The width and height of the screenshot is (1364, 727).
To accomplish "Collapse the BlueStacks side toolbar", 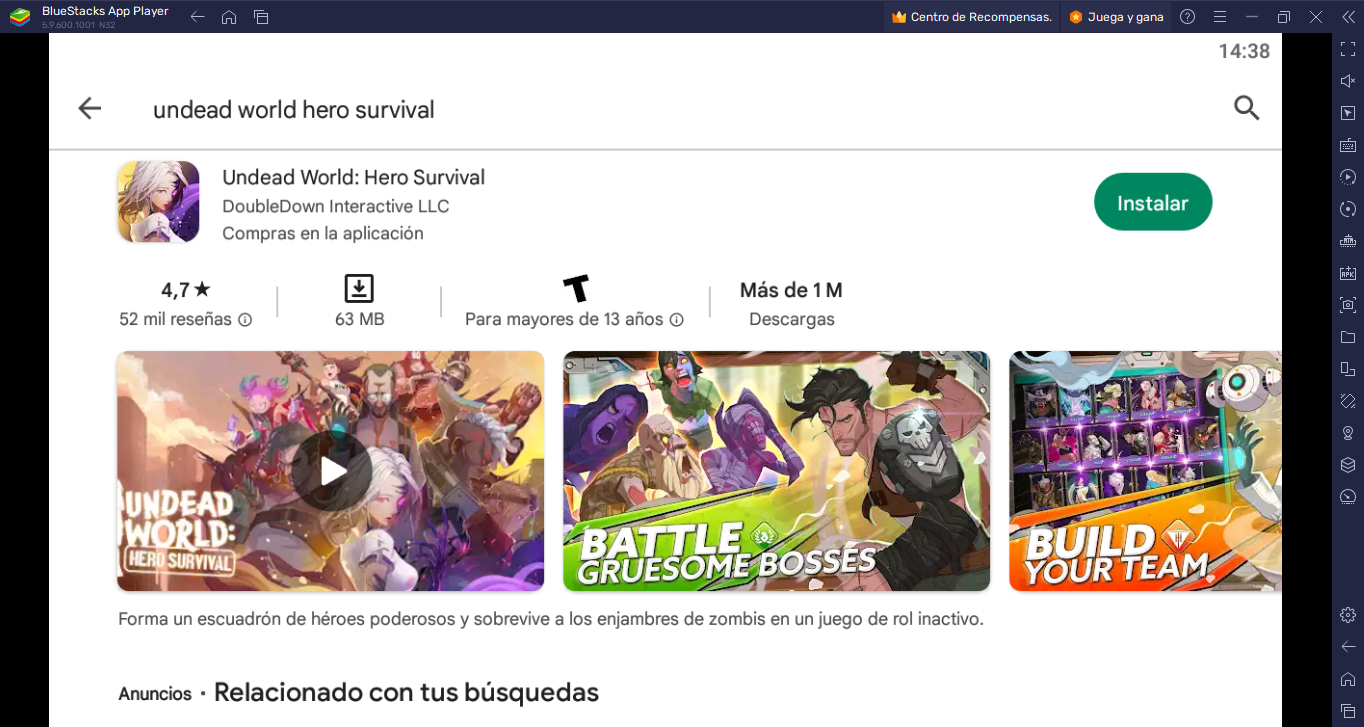I will click(x=1347, y=17).
